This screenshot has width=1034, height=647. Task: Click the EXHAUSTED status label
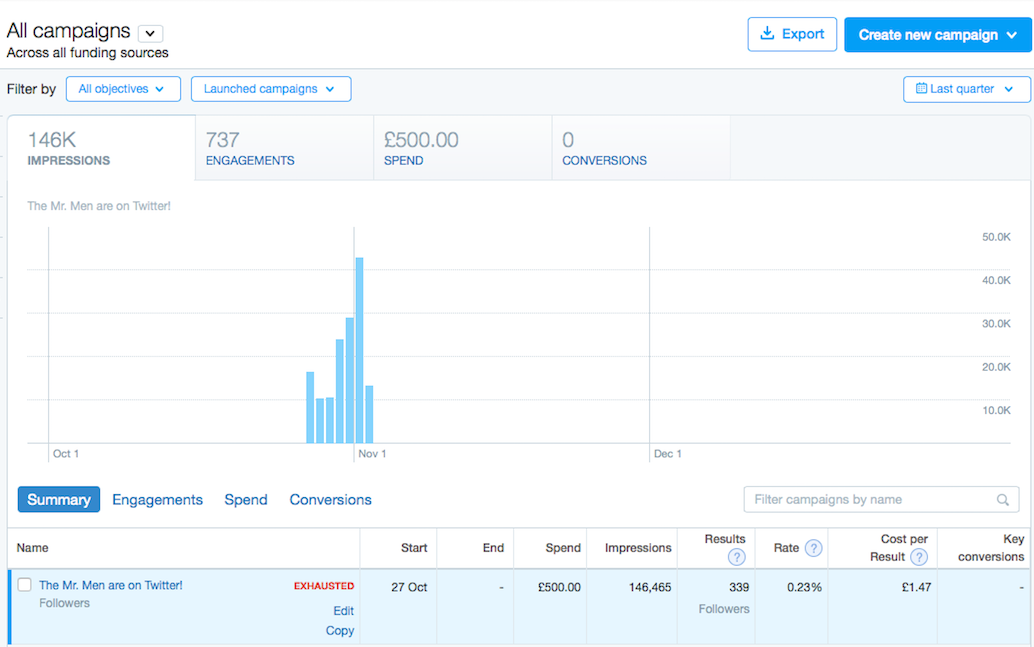pyautogui.click(x=324, y=586)
